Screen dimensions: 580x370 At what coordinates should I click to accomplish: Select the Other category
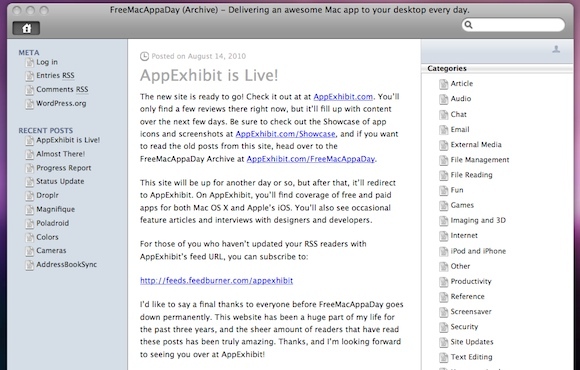460,266
